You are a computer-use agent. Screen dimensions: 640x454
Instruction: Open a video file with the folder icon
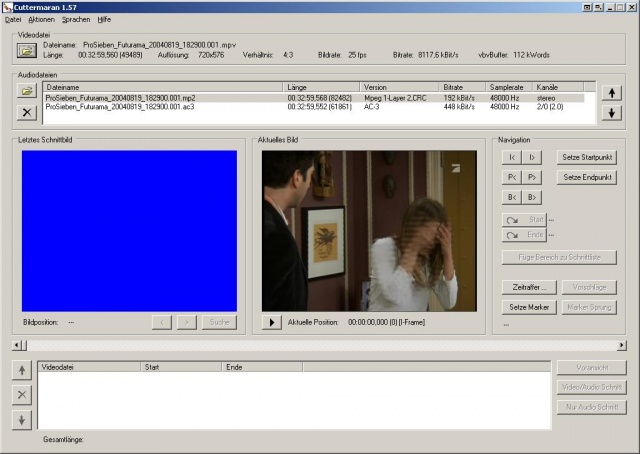click(x=26, y=50)
